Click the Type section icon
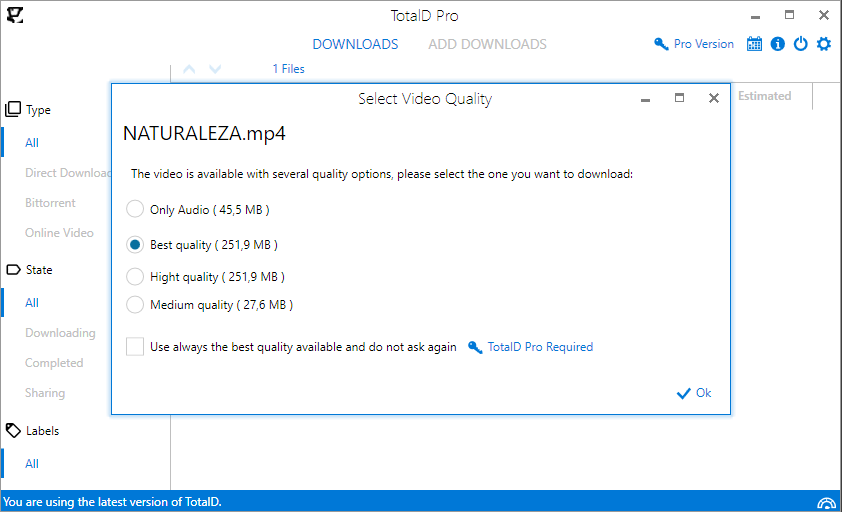The height and width of the screenshot is (512, 842). 13,110
